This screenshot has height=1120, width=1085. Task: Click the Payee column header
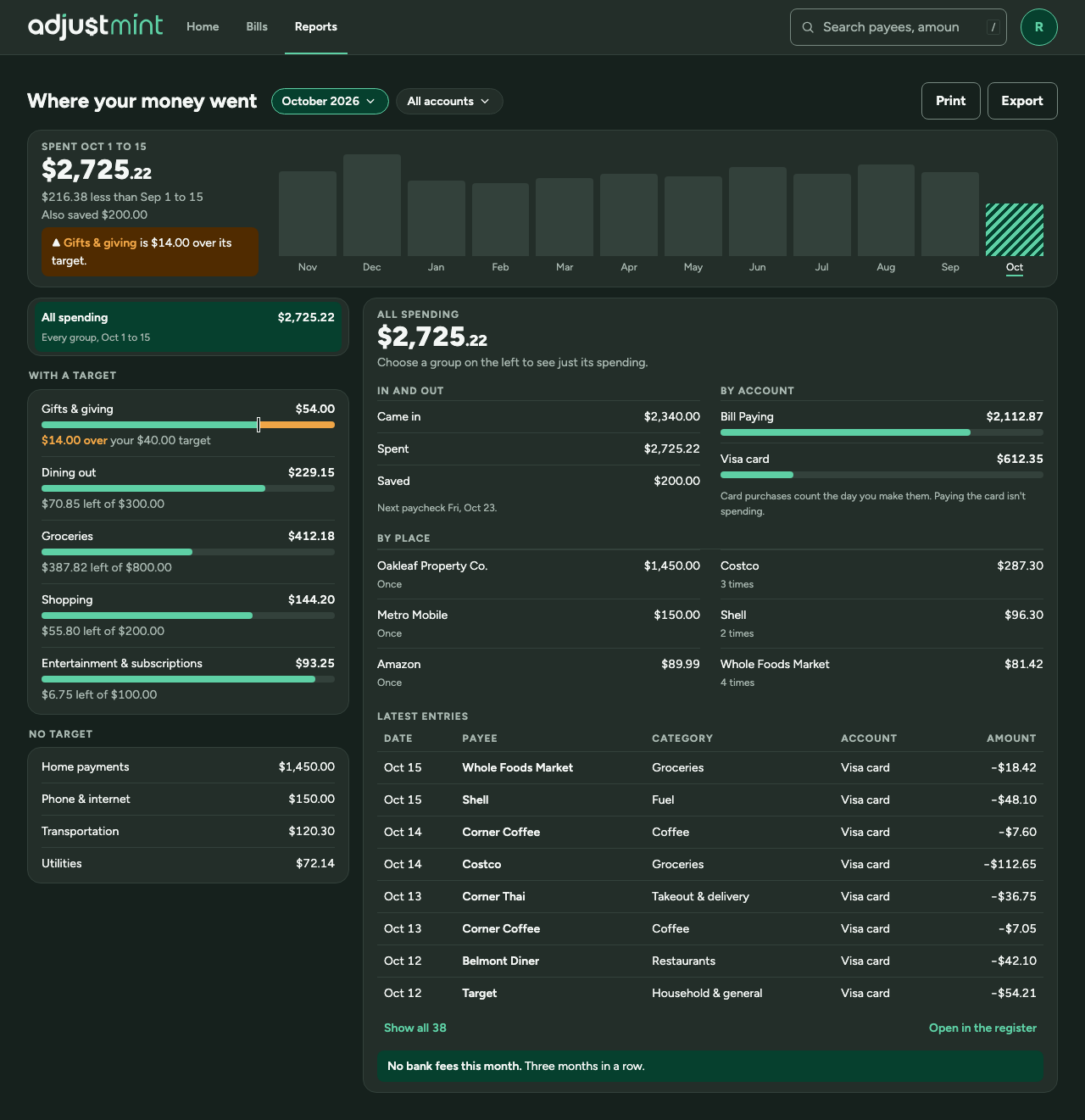pyautogui.click(x=480, y=738)
